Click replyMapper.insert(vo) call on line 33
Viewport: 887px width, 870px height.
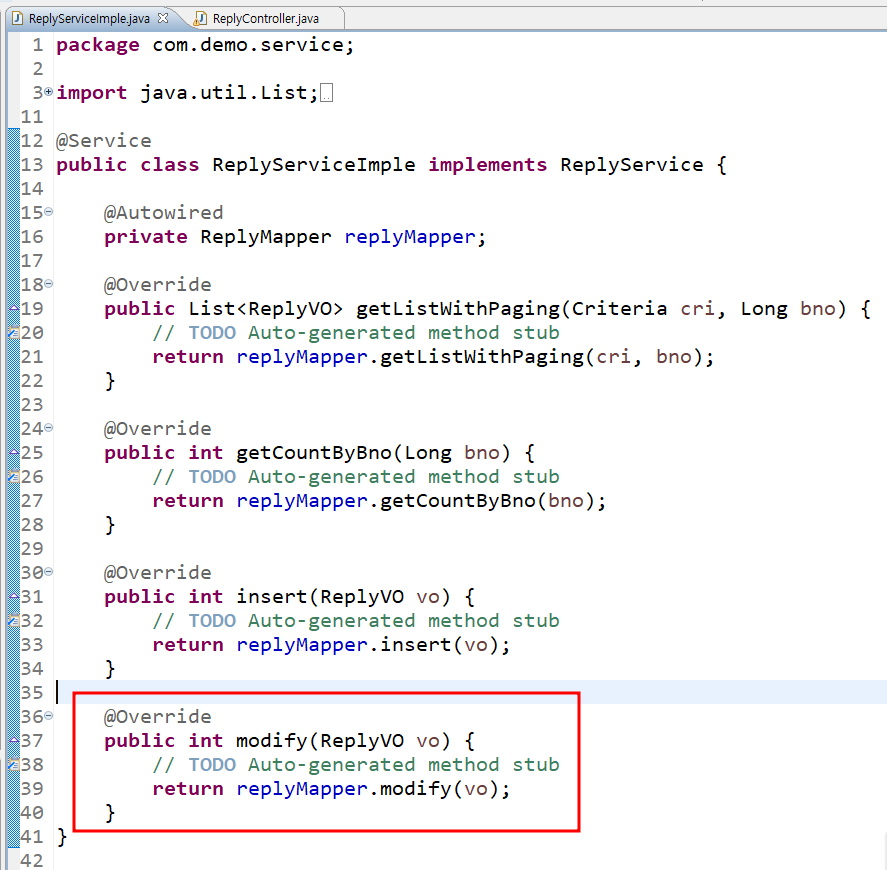coord(373,644)
